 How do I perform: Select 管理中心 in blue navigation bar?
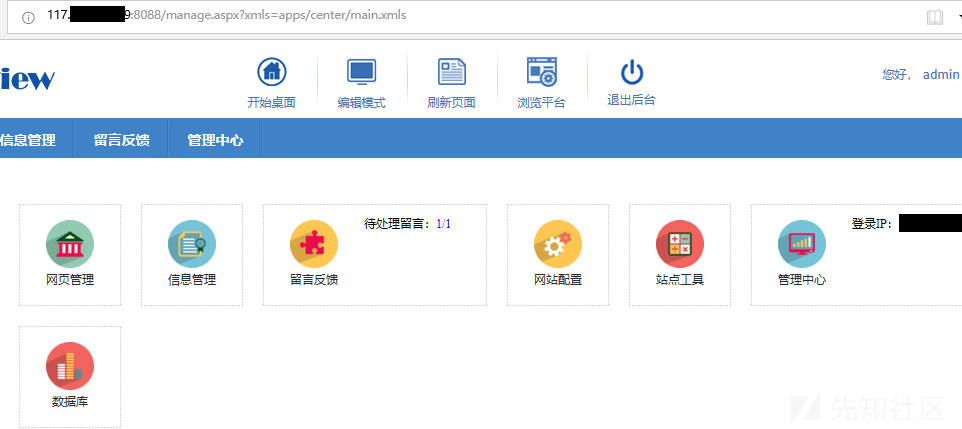215,140
